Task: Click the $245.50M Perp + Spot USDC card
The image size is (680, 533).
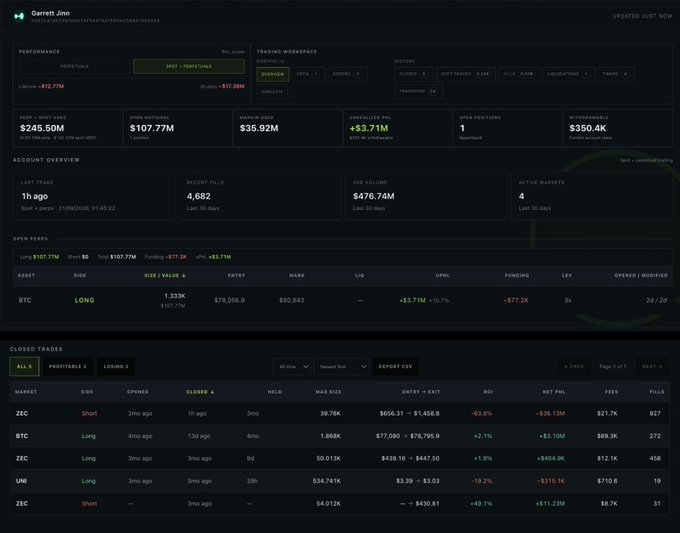Action: 68,128
